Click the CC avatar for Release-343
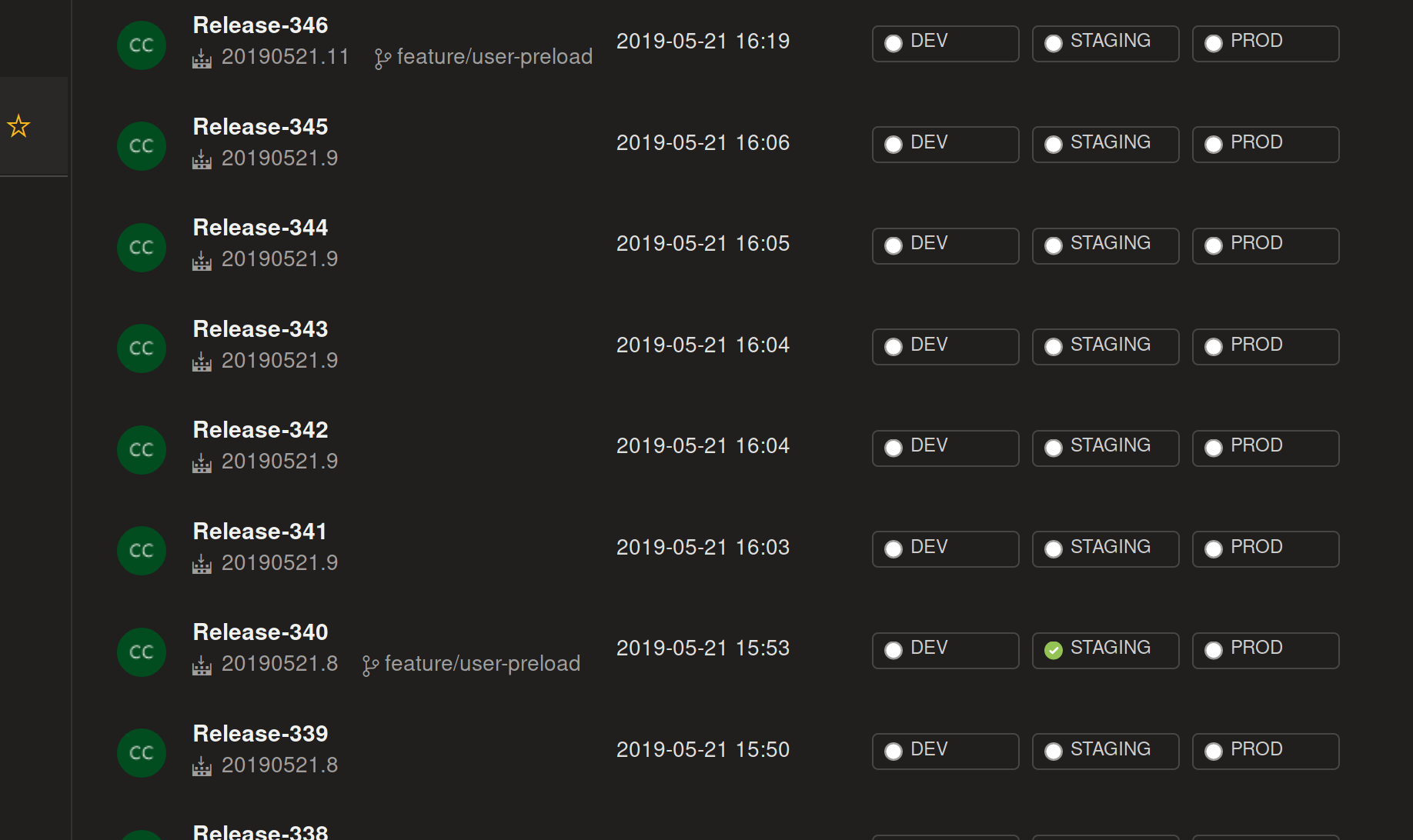1413x840 pixels. [x=142, y=348]
